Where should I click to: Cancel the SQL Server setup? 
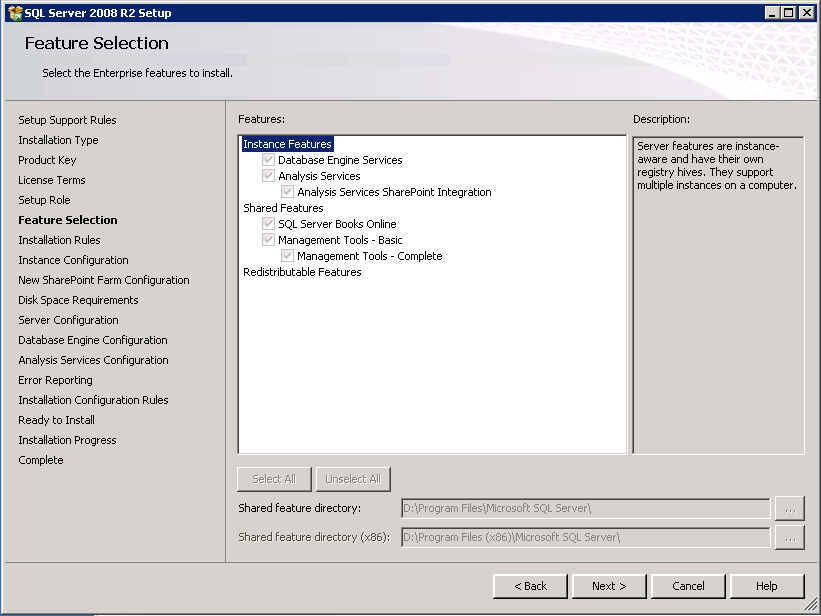click(x=689, y=586)
